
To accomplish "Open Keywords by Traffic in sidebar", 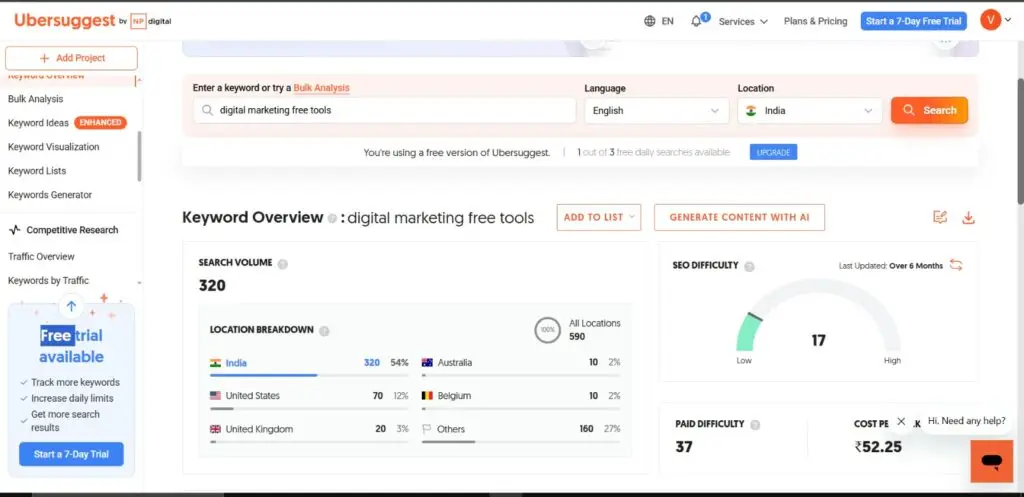I will (x=48, y=281).
